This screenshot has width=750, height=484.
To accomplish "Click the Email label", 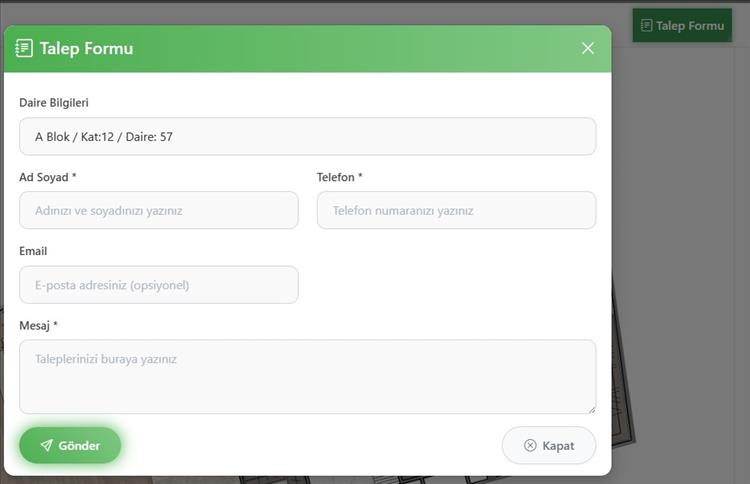I will click(33, 251).
